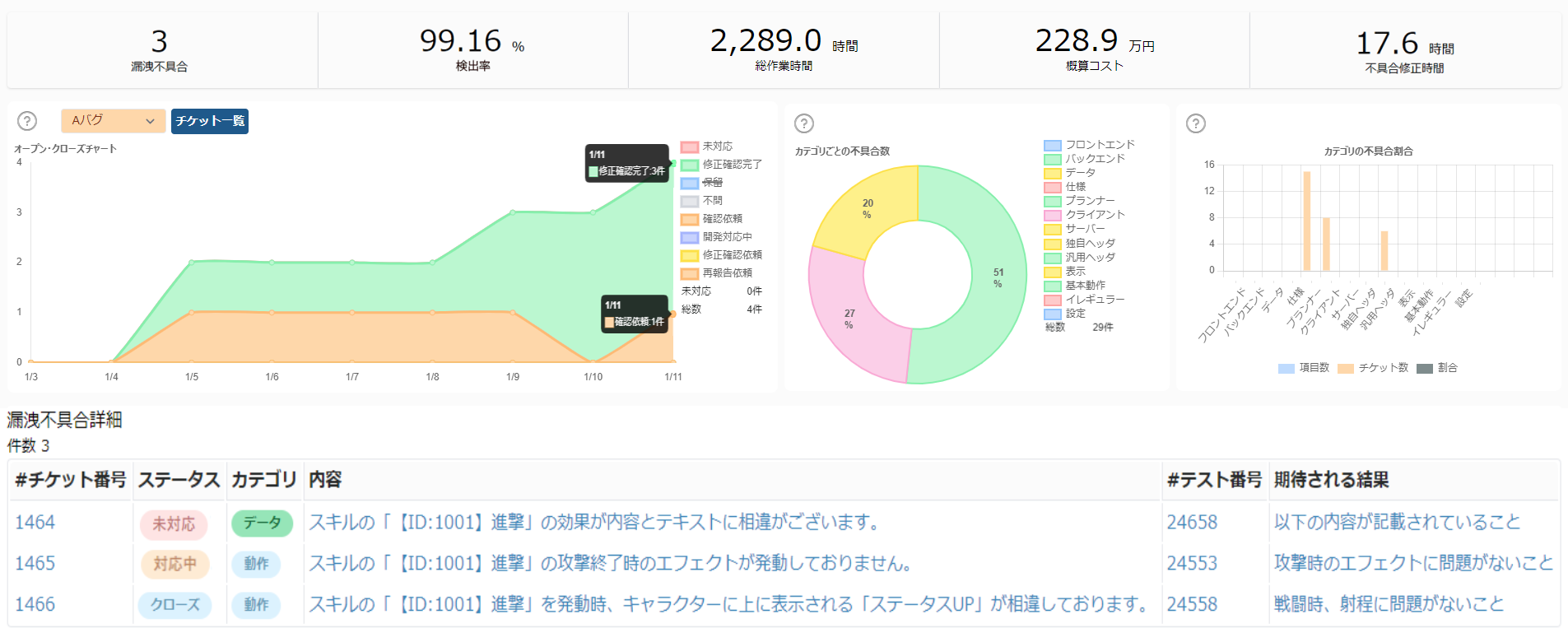The image size is (1568, 633).
Task: Open ticket number 1464
Action: [x=35, y=522]
